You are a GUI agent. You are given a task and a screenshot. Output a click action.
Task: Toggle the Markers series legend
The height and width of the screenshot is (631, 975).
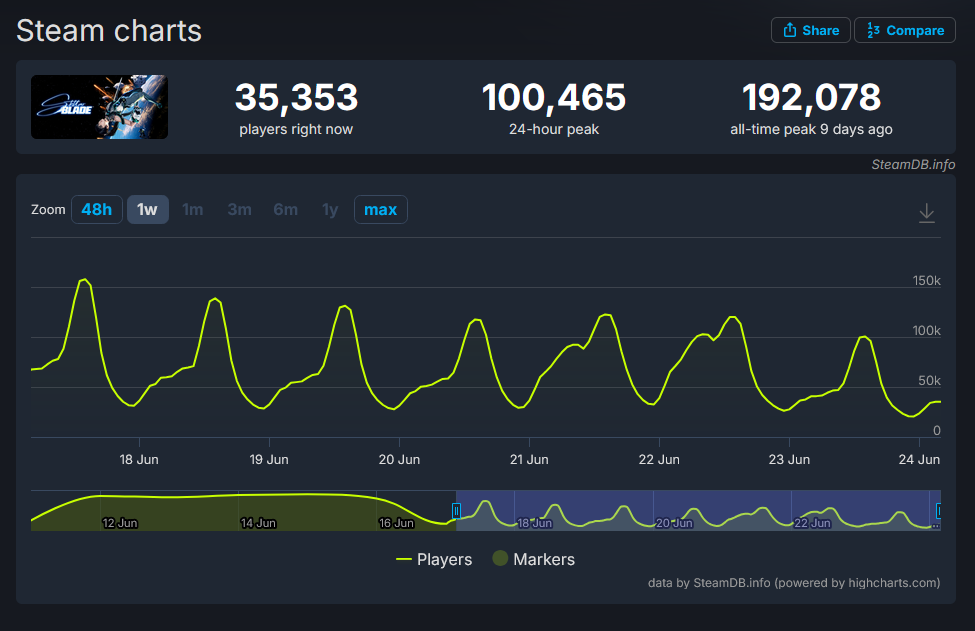click(534, 560)
